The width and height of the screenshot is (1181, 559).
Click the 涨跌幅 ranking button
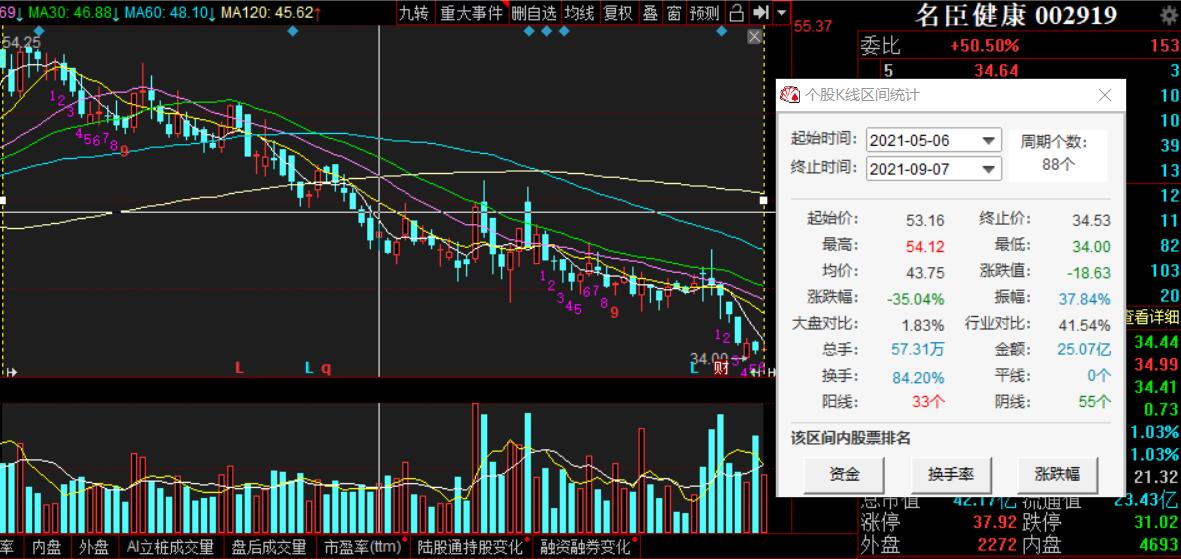point(1057,474)
